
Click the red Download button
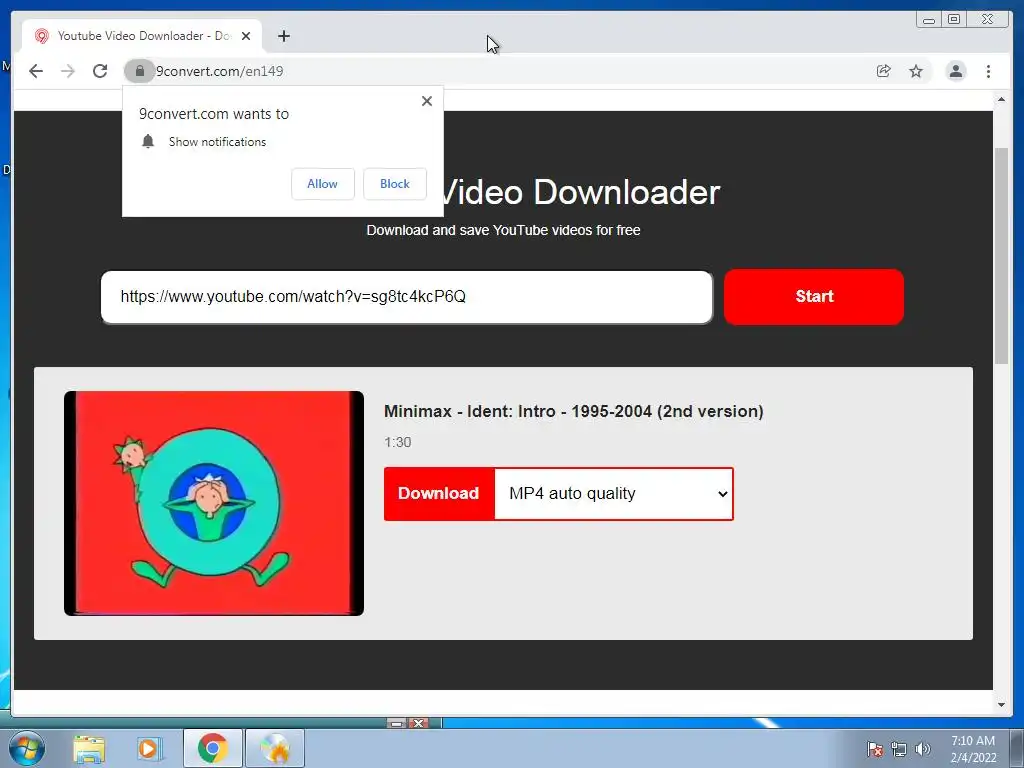pos(439,494)
